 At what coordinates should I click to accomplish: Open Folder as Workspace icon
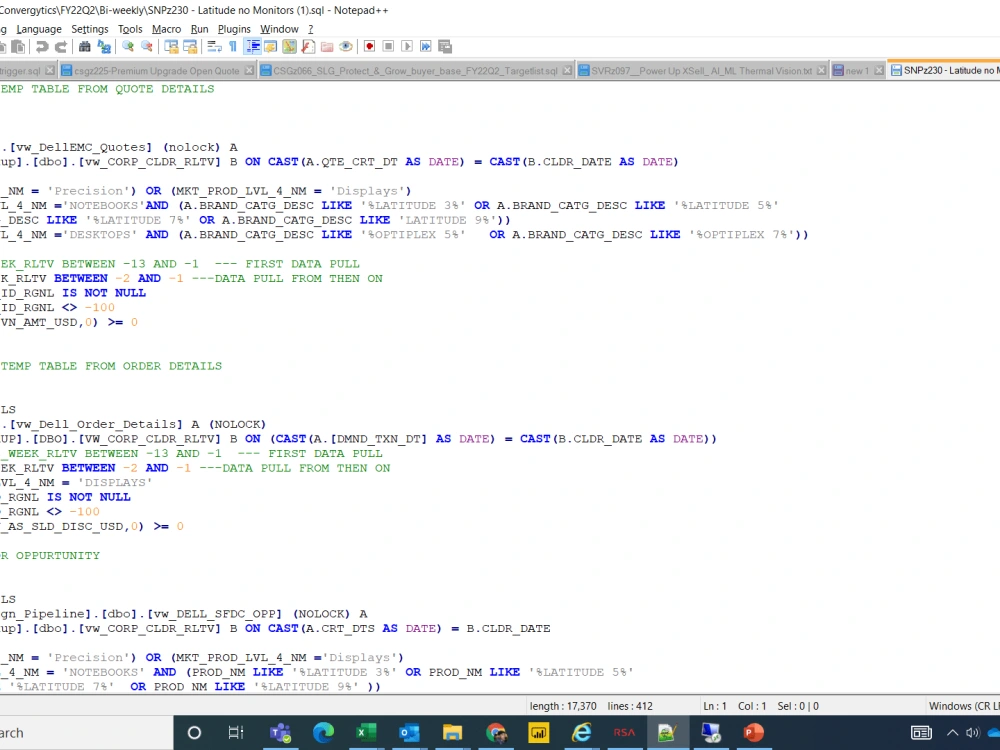327,47
